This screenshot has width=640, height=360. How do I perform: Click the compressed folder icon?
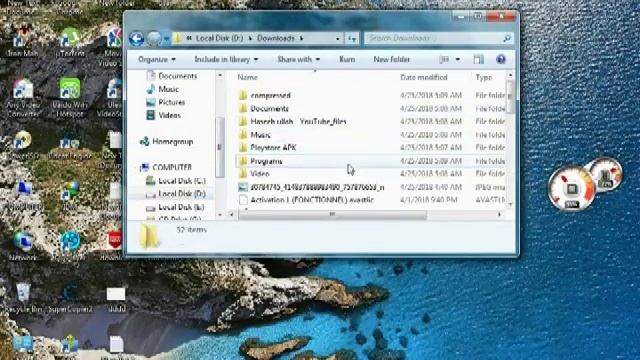coord(243,96)
